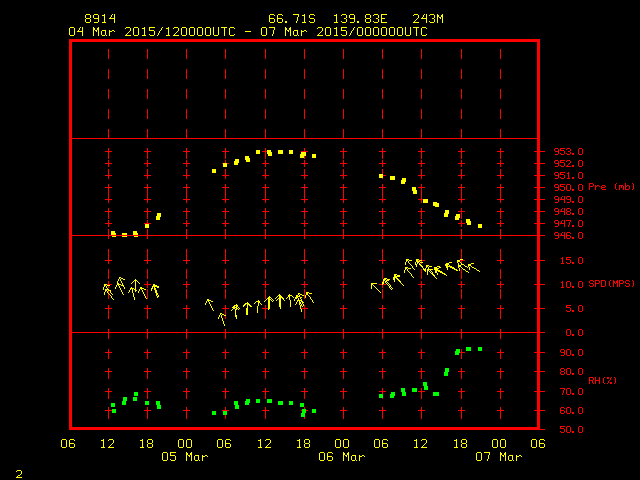Click the latitude 66.71S label
The image size is (640, 480).
[x=292, y=19]
